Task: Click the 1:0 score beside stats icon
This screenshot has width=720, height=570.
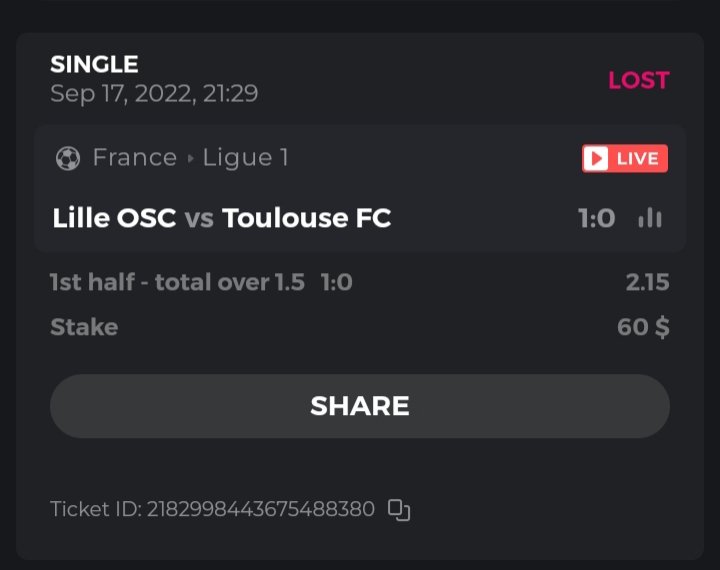Action: pyautogui.click(x=596, y=218)
